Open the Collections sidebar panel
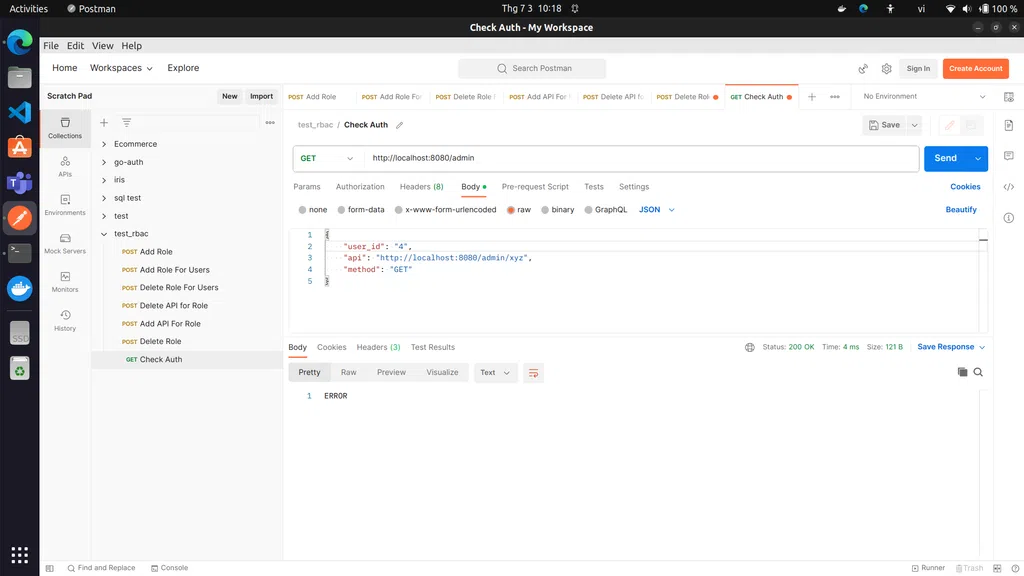The image size is (1024, 576). coord(65,127)
